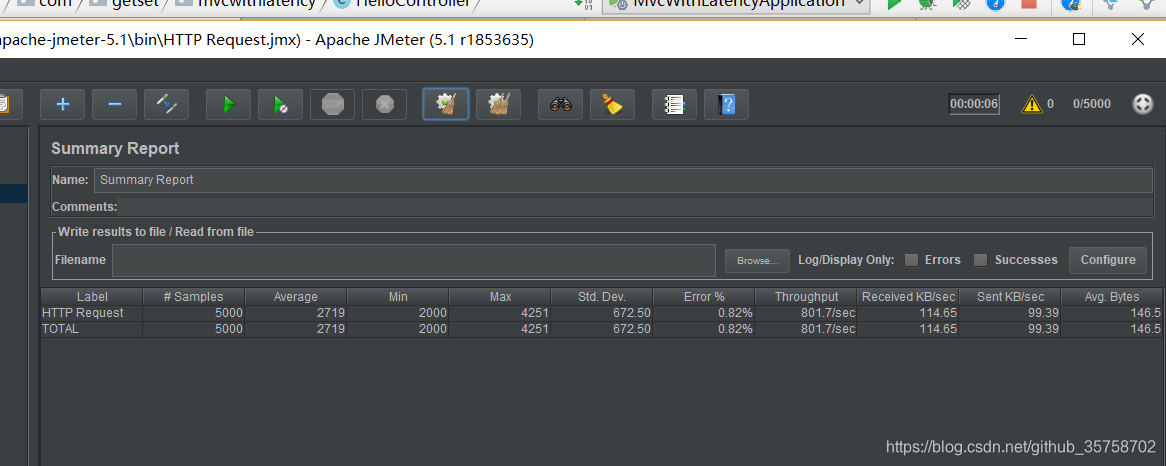Maximize the Apache JMeter window
This screenshot has width=1166, height=466.
(1079, 39)
